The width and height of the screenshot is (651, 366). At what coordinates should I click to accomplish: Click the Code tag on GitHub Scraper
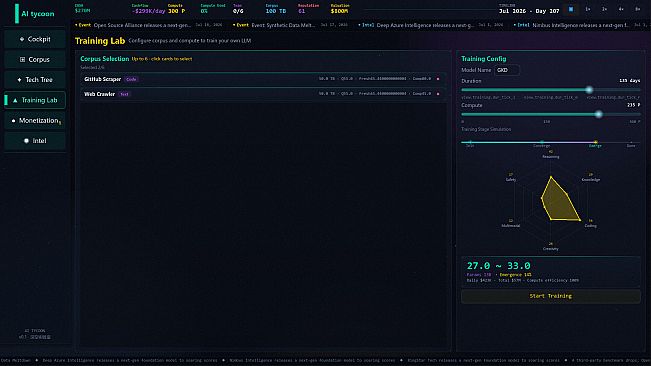click(131, 79)
